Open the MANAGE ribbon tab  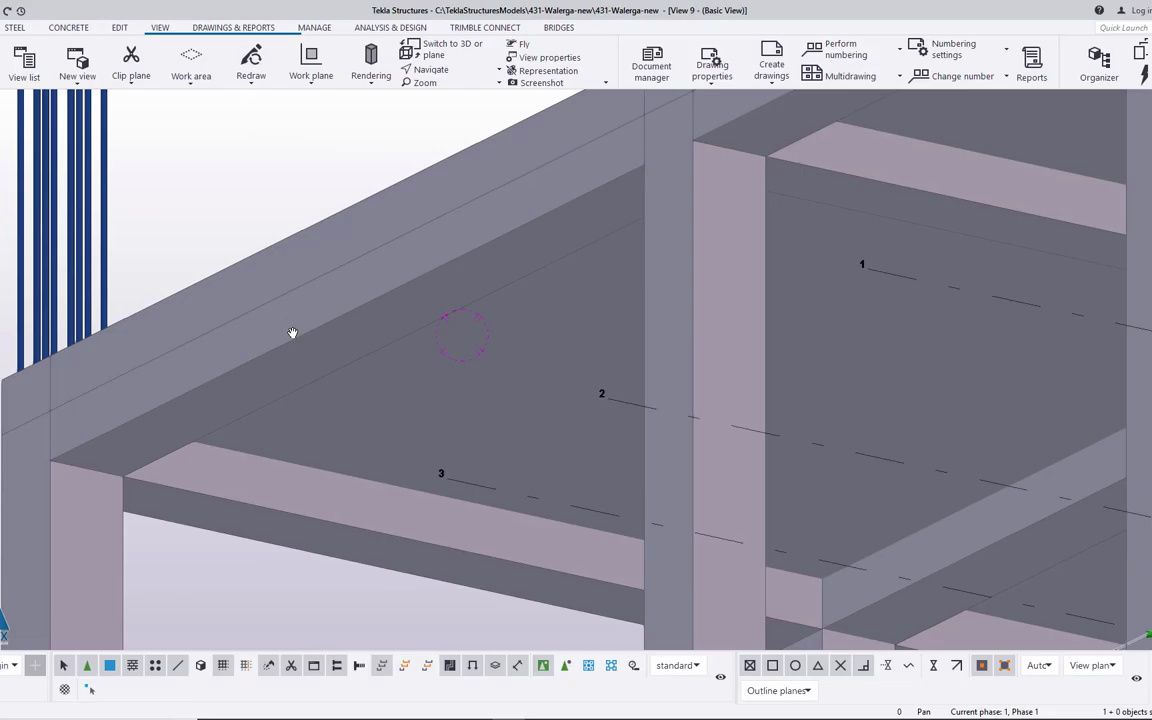[314, 28]
